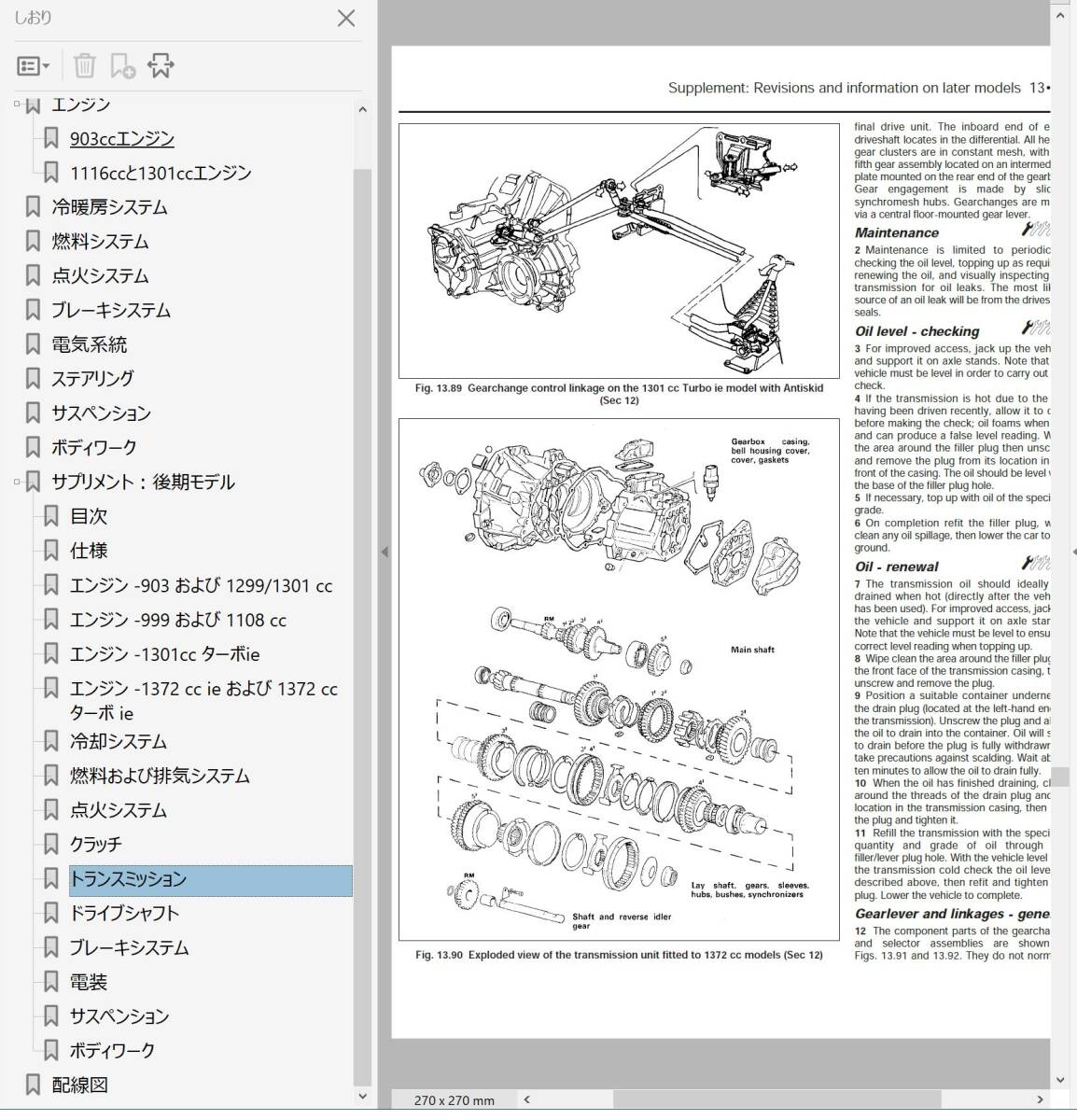Click bookmark icon beside クラッチ
Screen dimensions: 1077x1120
[51, 845]
